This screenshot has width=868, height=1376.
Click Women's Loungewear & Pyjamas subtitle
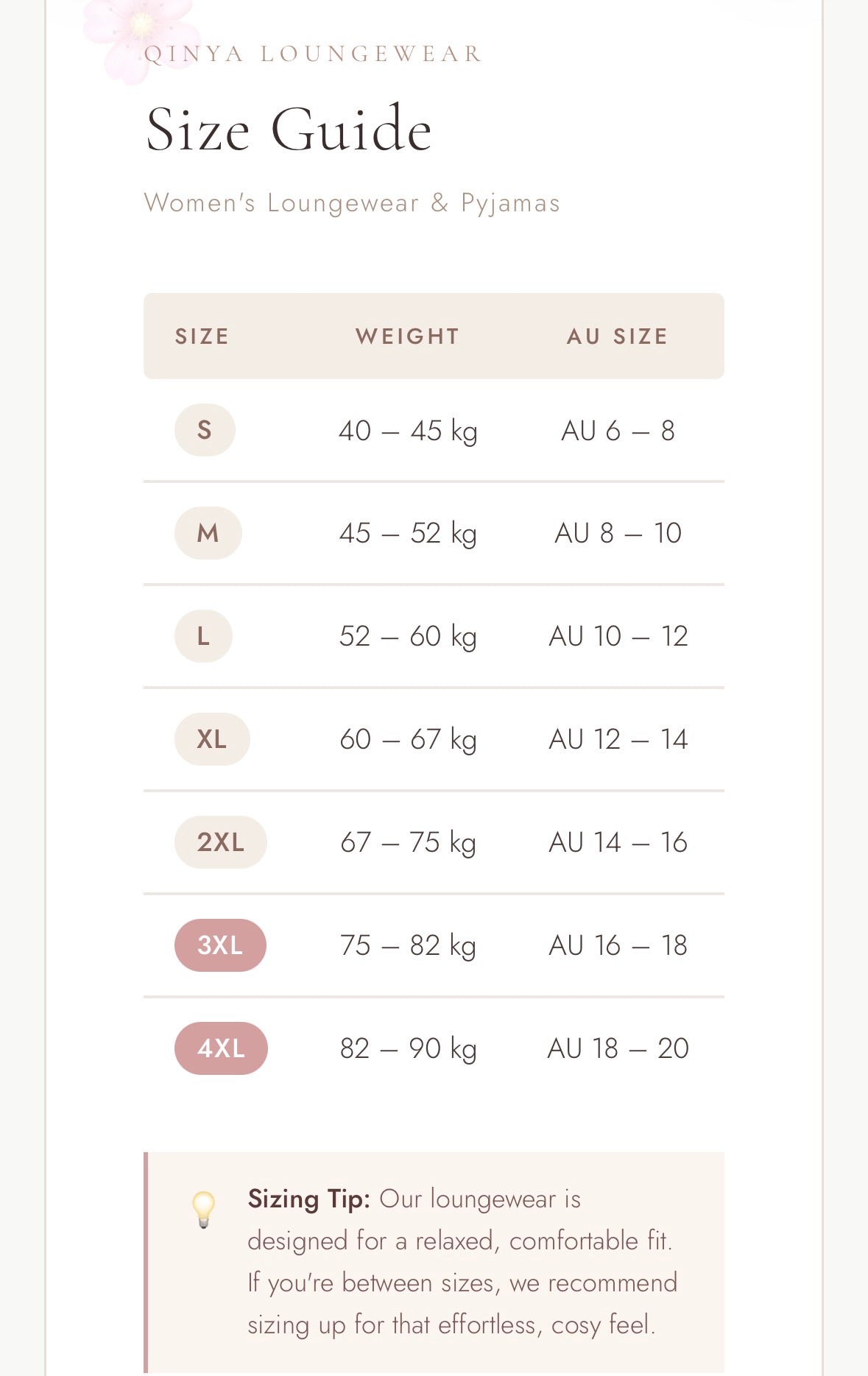352,203
